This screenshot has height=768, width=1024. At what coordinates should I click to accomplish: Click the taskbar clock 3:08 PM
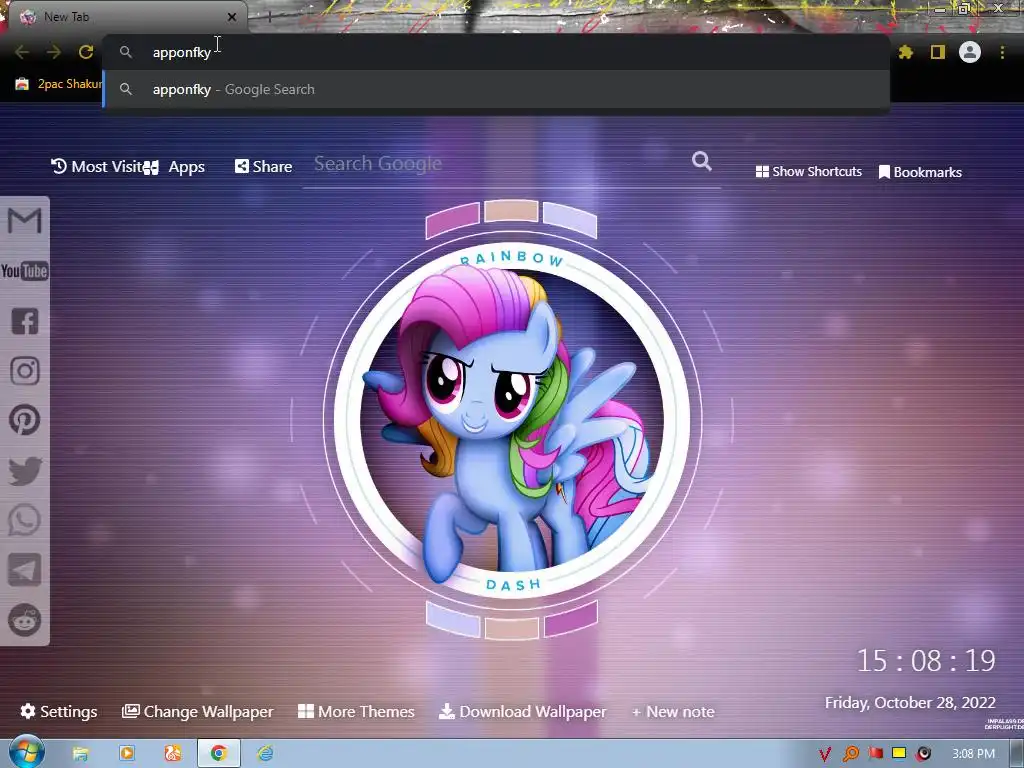pyautogui.click(x=973, y=754)
